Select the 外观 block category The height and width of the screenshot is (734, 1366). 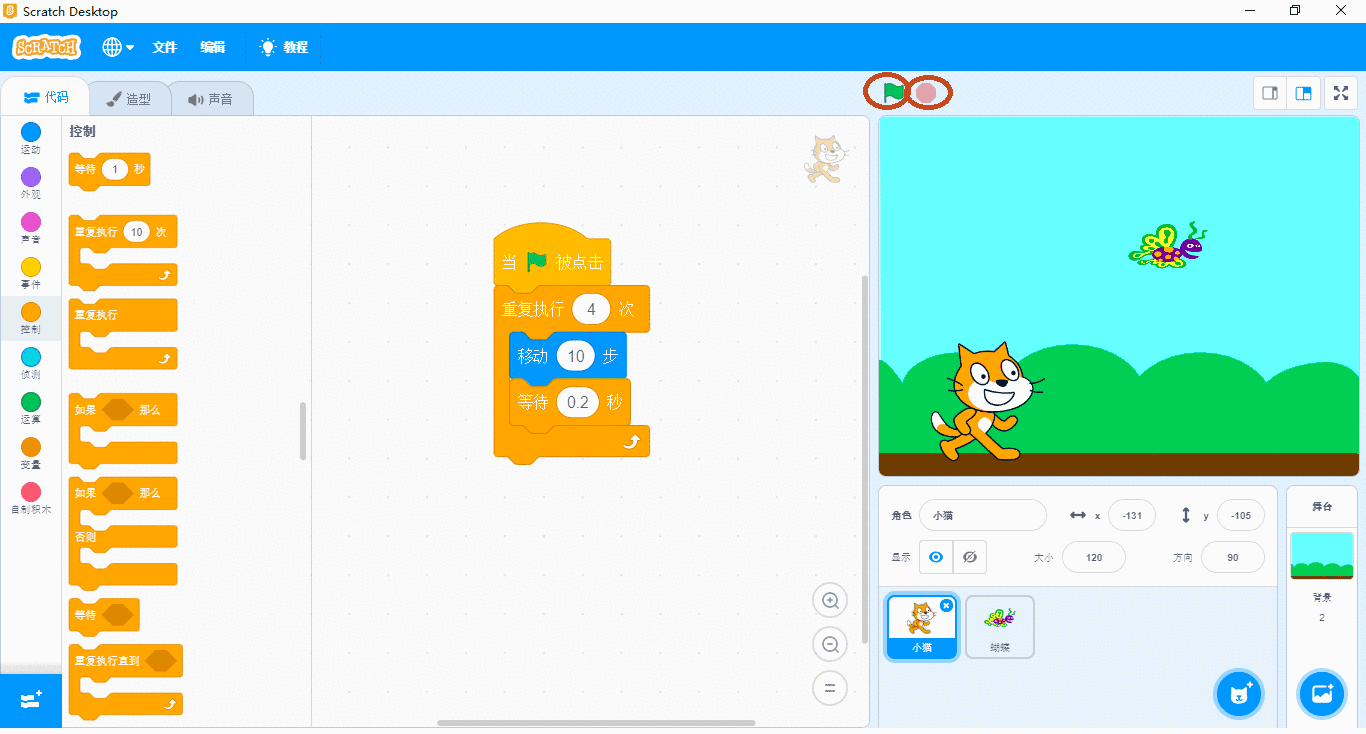[31, 183]
